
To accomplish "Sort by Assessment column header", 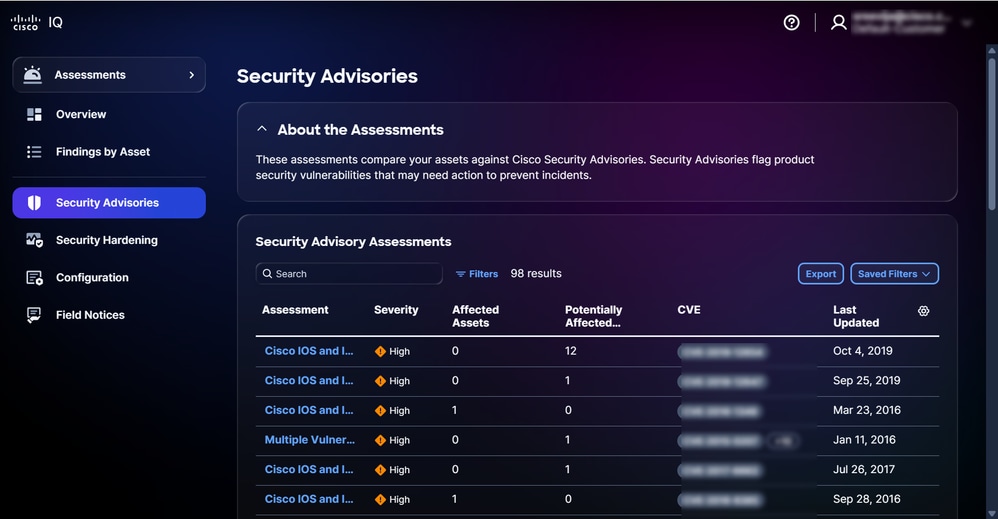I will tap(295, 309).
